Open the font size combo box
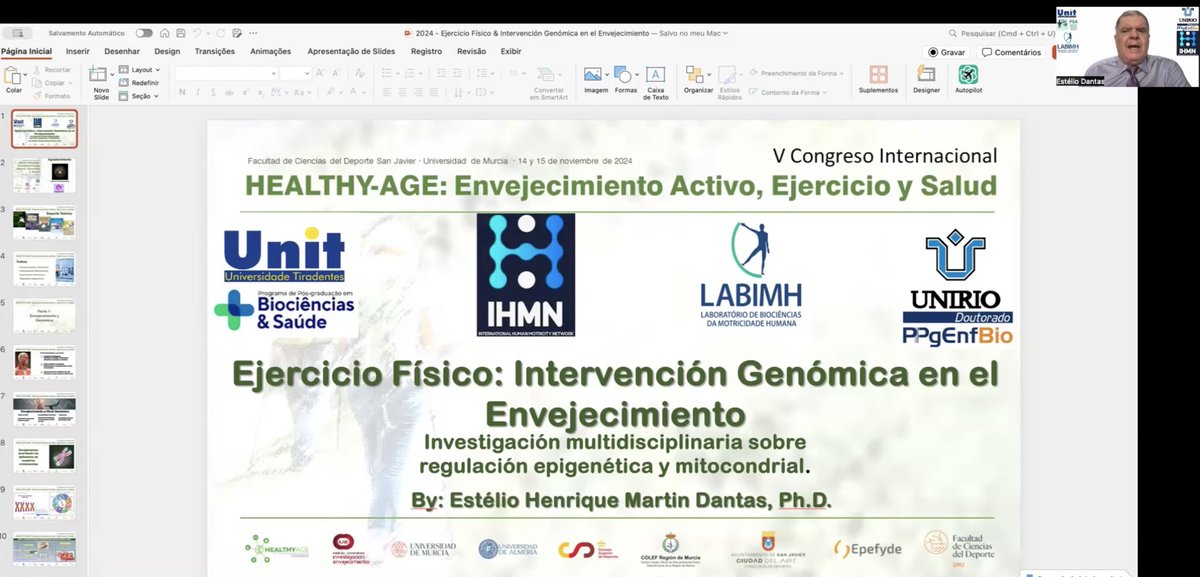The height and width of the screenshot is (577, 1200). [296, 73]
